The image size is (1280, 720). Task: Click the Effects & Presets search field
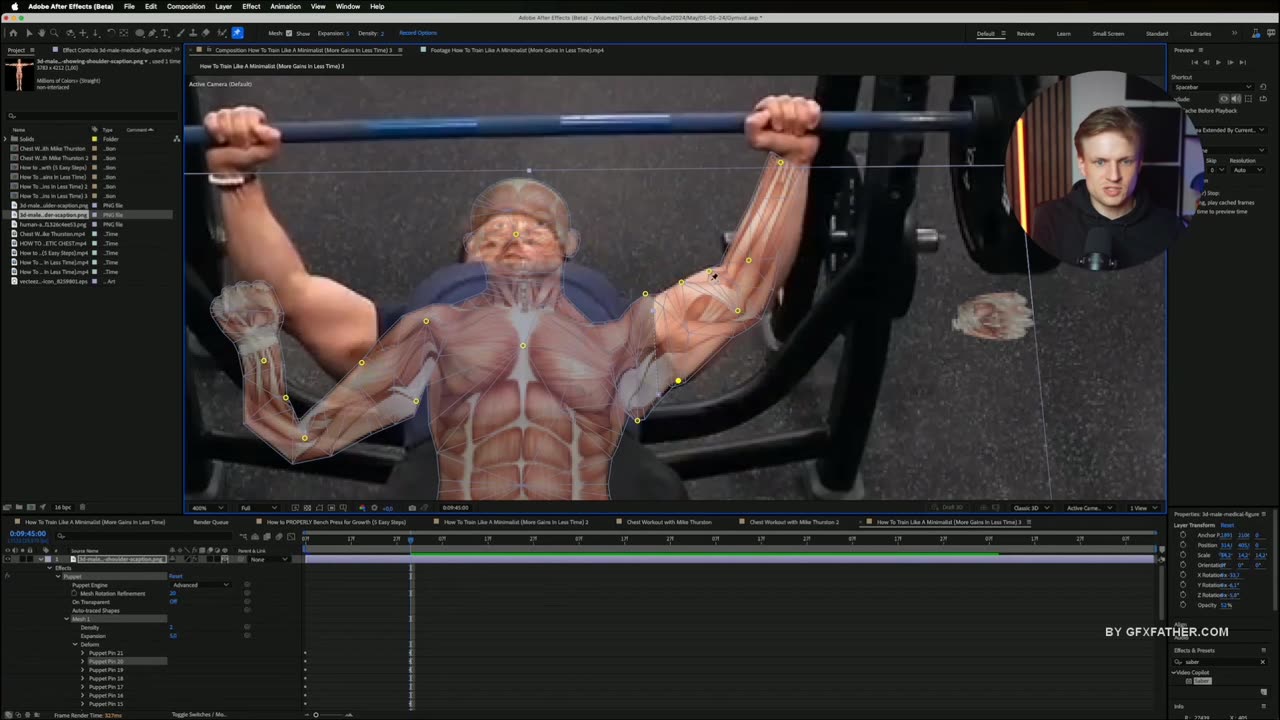coord(1220,661)
